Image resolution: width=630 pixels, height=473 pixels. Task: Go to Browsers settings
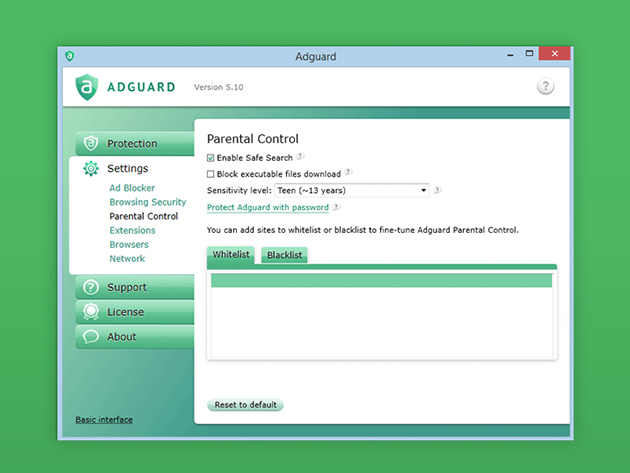(x=129, y=244)
